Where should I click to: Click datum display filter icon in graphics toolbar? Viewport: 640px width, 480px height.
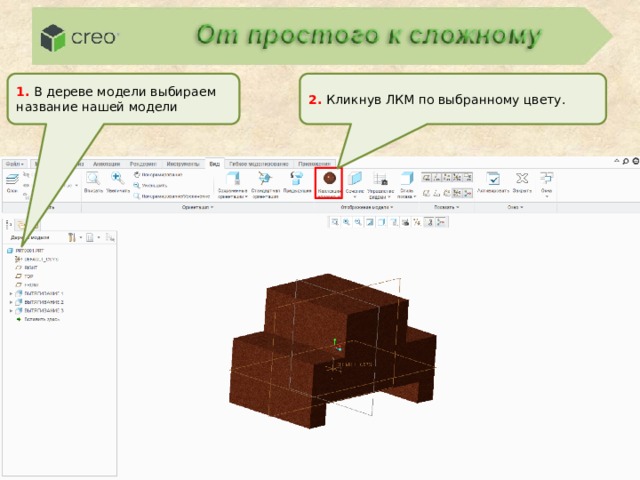click(417, 222)
